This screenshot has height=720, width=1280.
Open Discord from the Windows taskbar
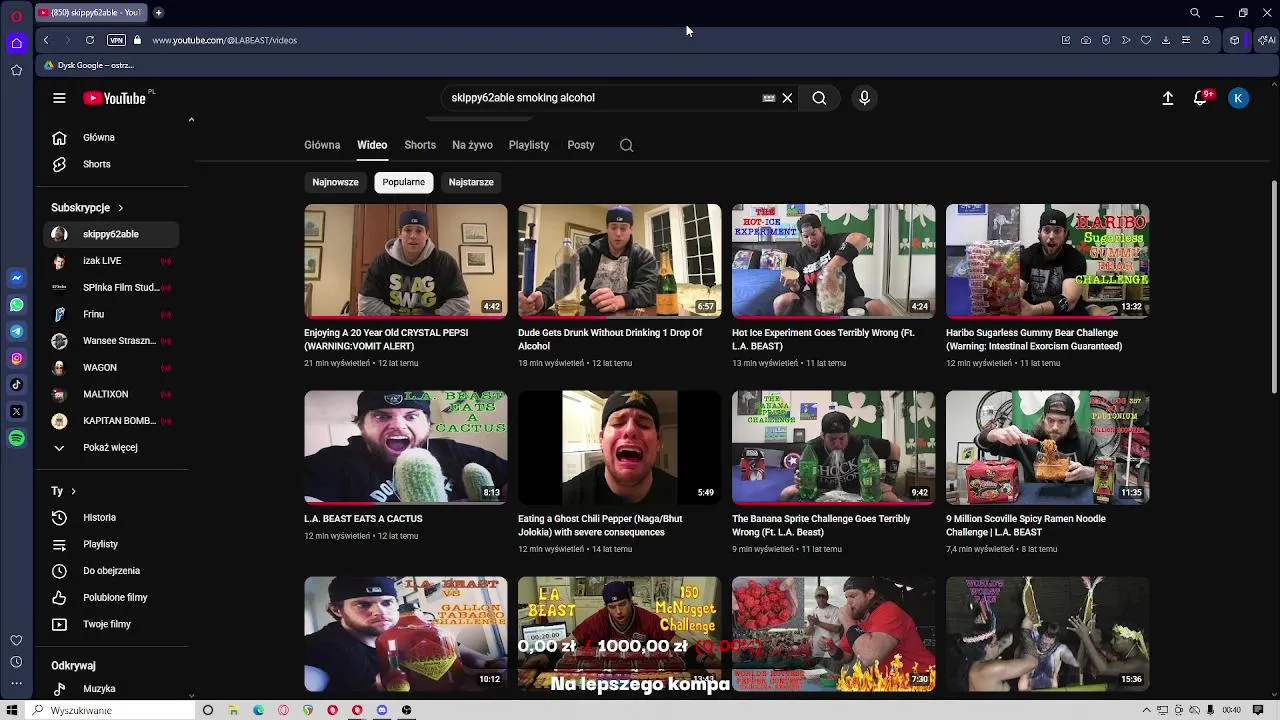tap(382, 710)
